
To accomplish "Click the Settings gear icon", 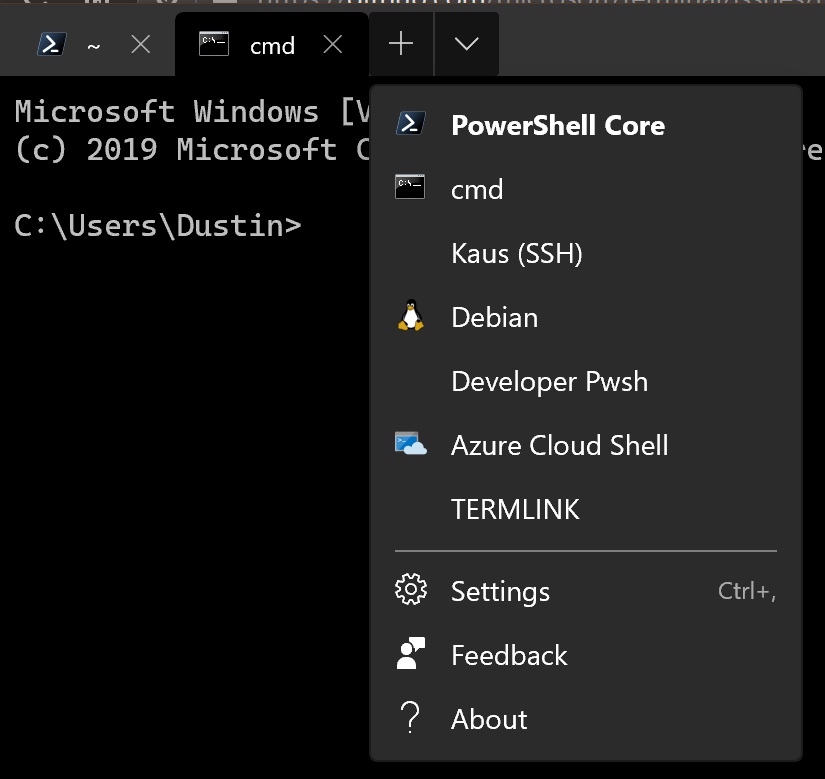I will pyautogui.click(x=411, y=590).
